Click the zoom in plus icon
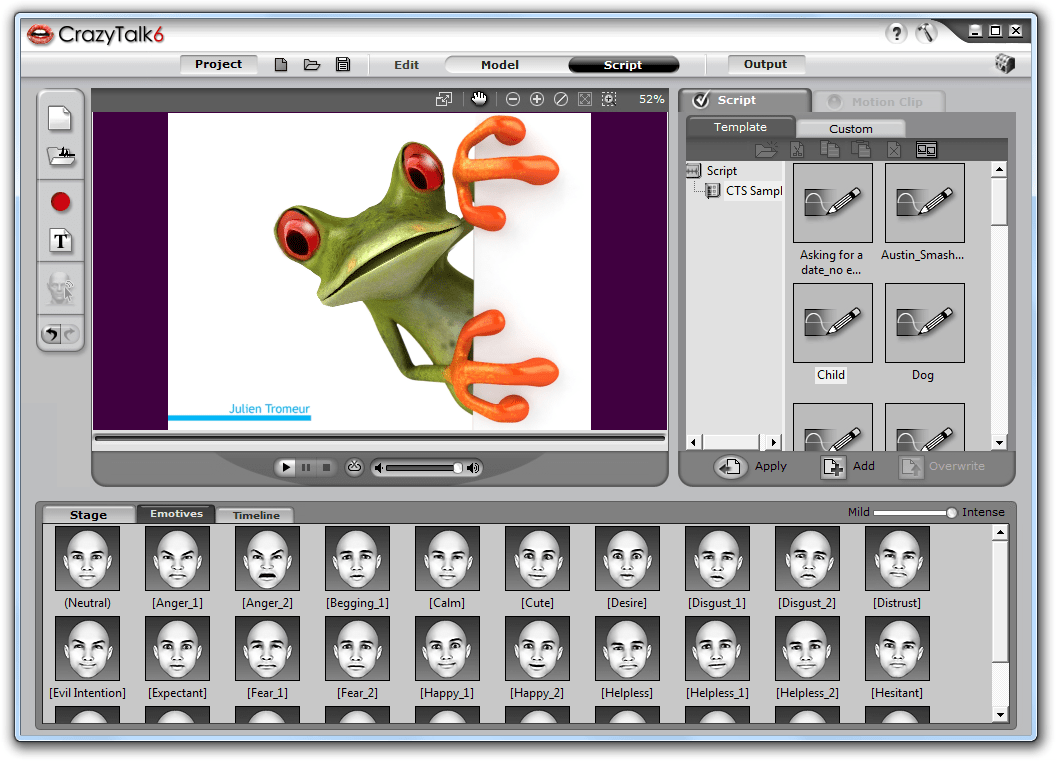The image size is (1056, 761). coord(537,99)
